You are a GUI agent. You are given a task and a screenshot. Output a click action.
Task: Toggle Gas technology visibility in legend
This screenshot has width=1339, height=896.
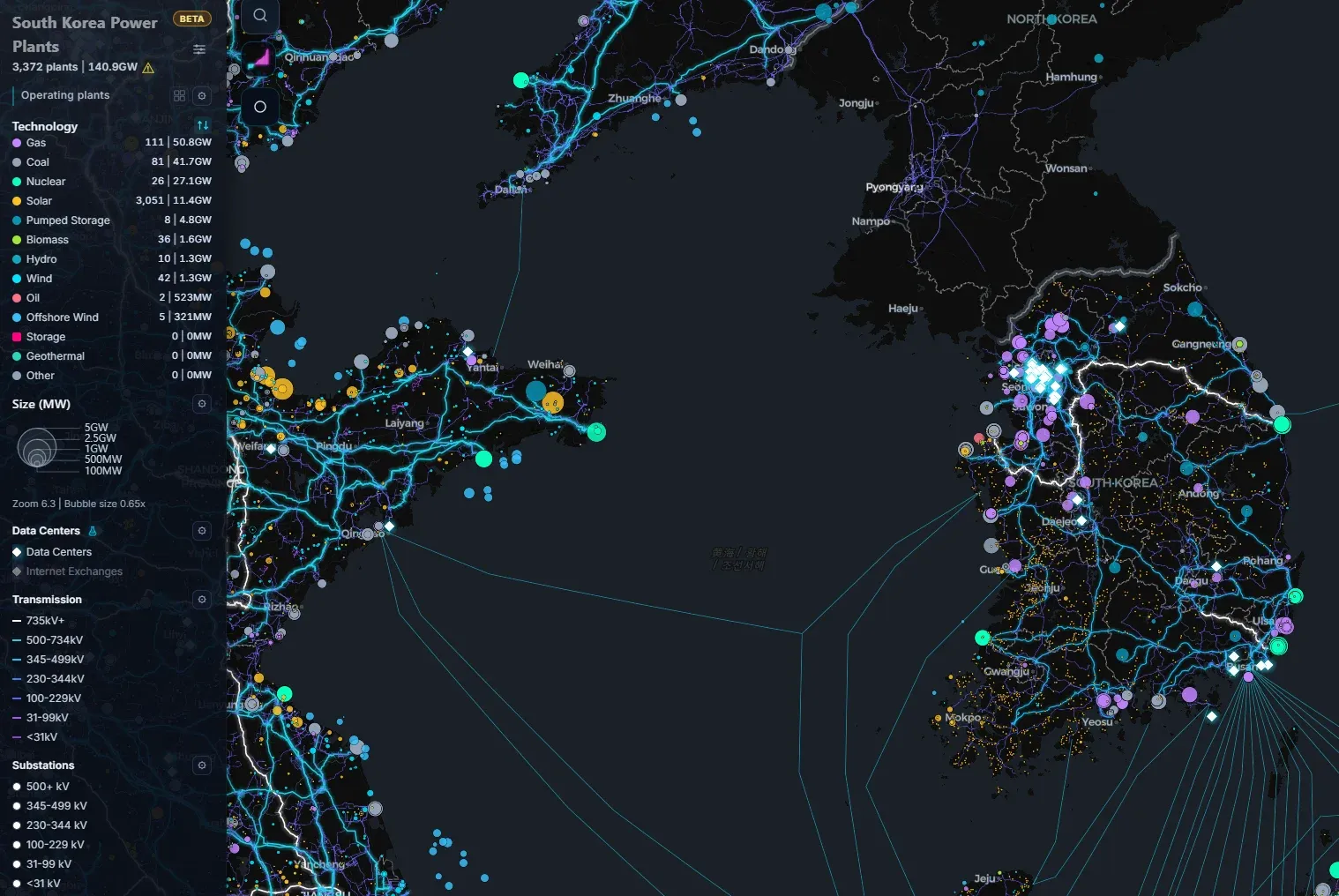tap(36, 143)
